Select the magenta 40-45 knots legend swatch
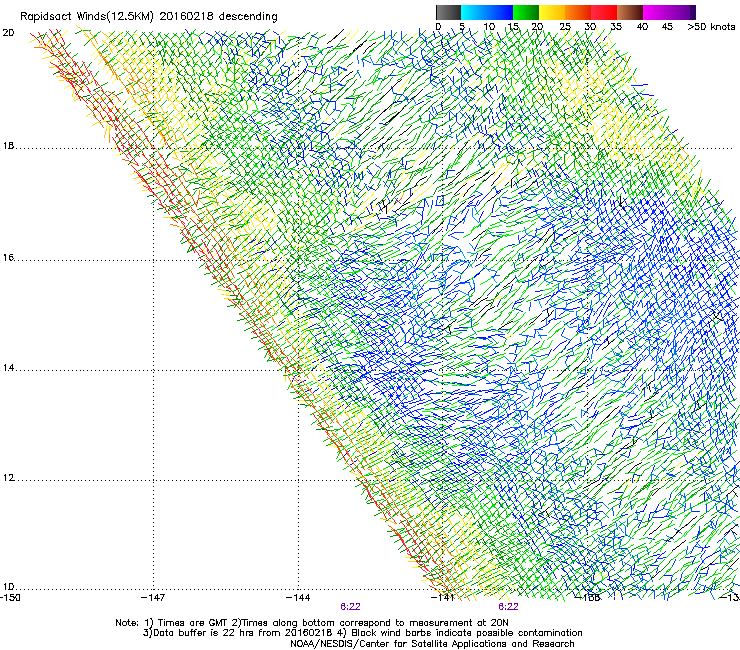Screen dimensions: 740x650 [656, 12]
